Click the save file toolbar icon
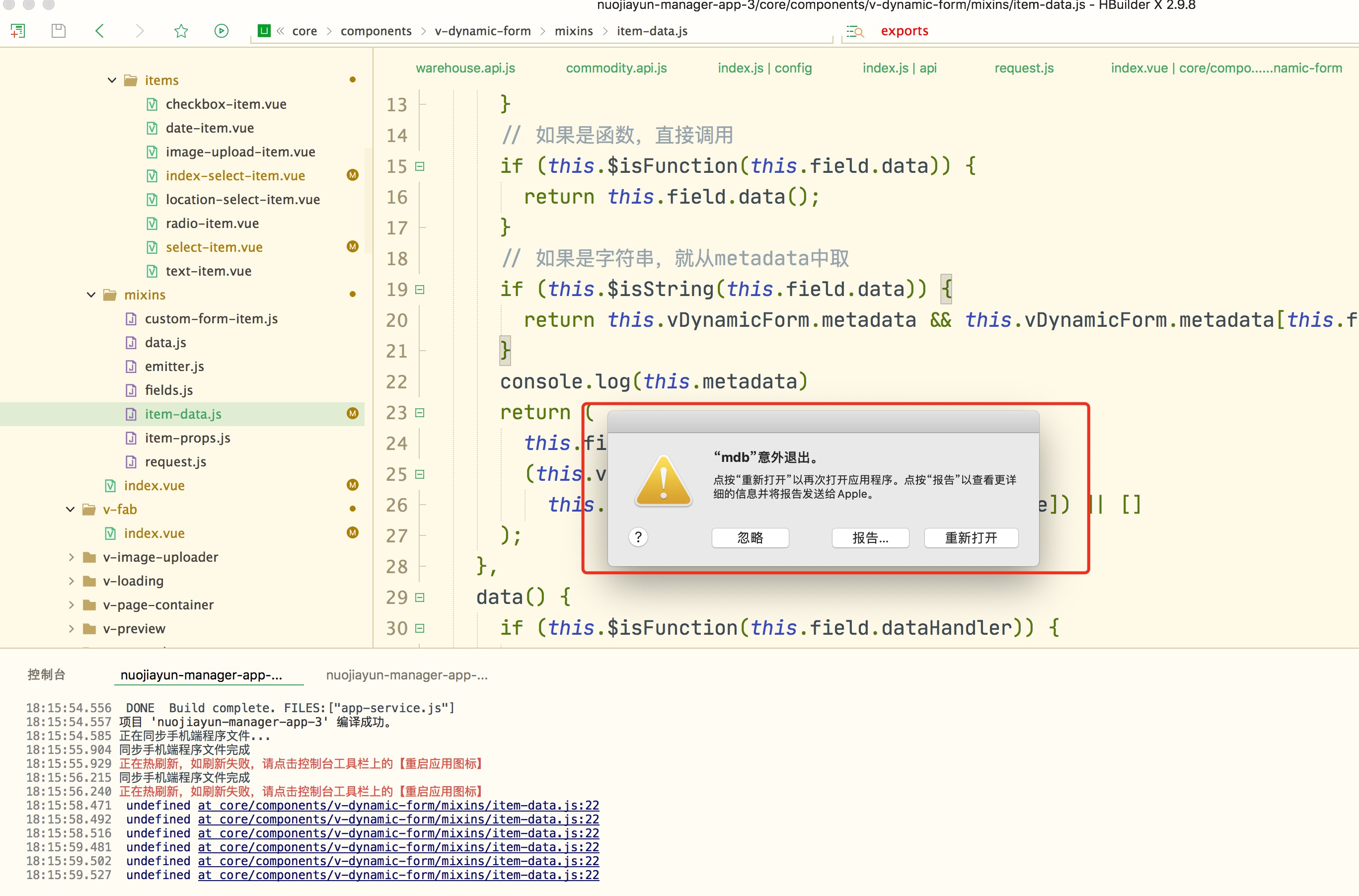 [58, 31]
